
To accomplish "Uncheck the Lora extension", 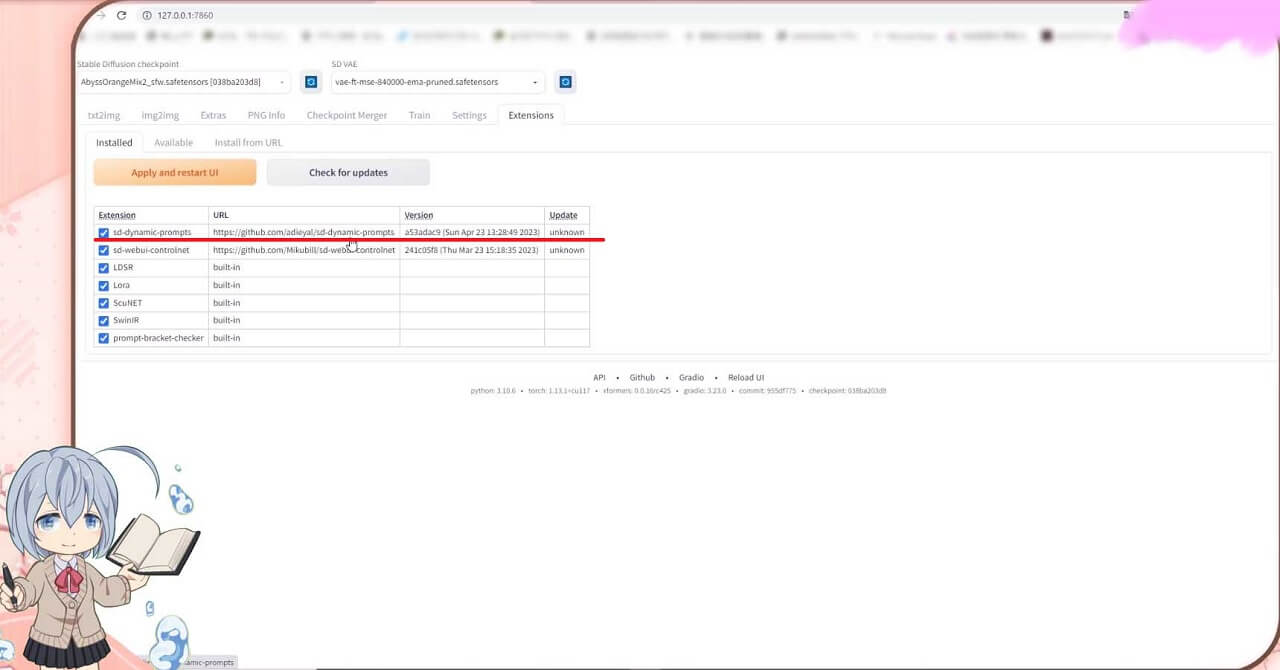I will pyautogui.click(x=104, y=285).
